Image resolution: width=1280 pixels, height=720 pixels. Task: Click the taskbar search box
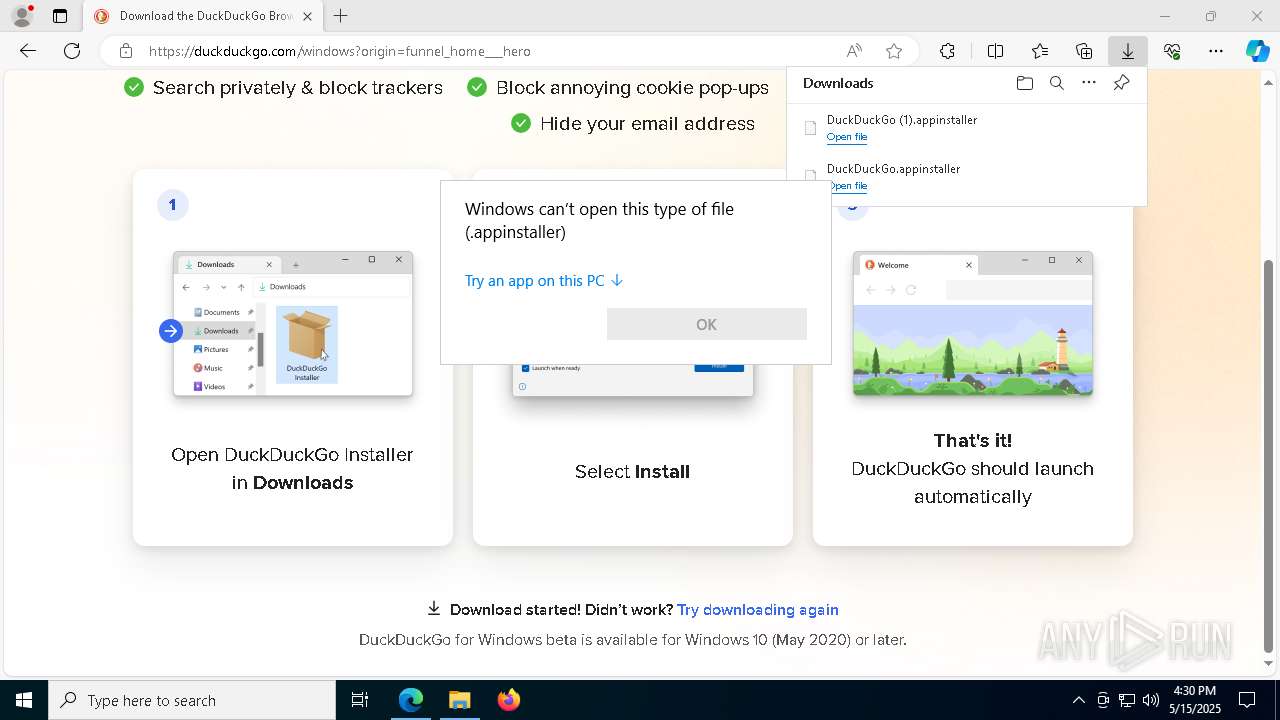click(x=192, y=700)
